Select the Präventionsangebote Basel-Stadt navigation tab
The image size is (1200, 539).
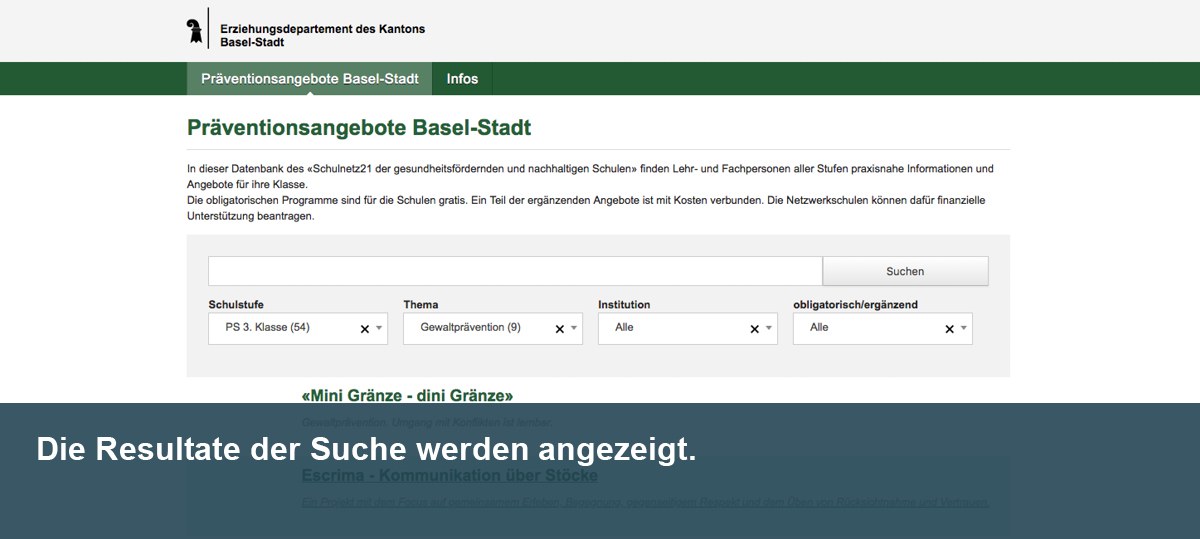pyautogui.click(x=309, y=79)
